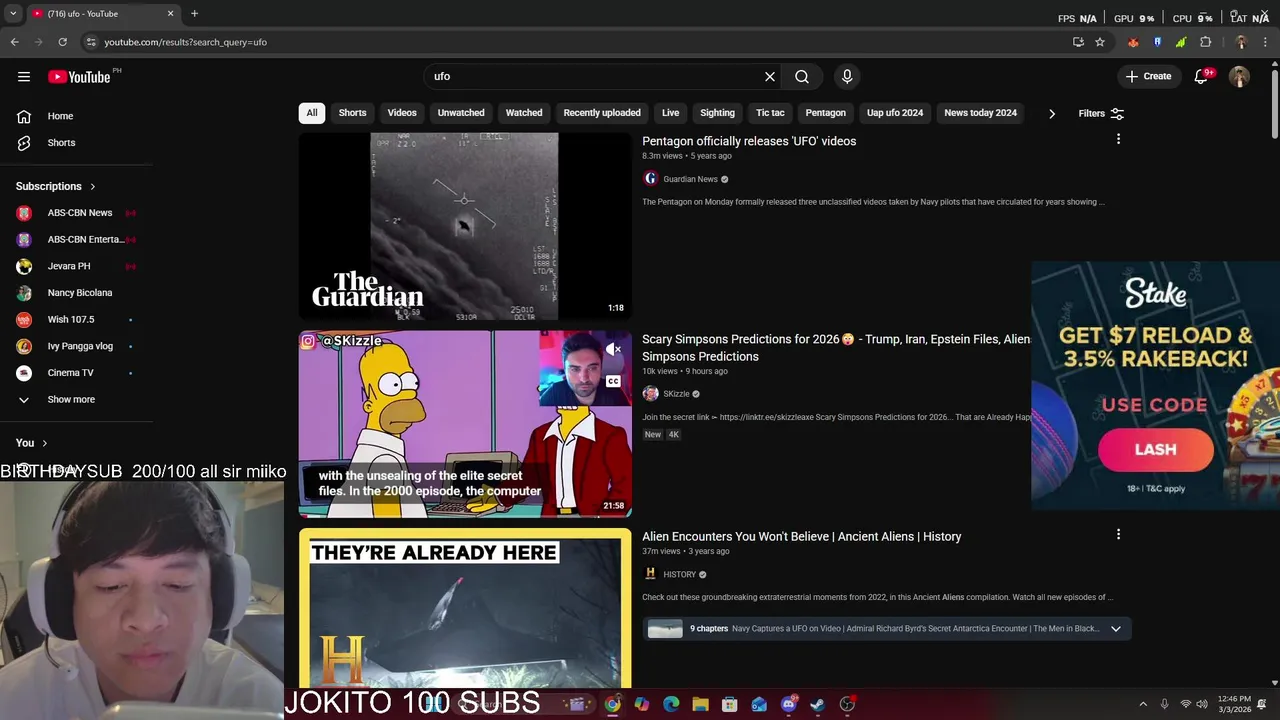Open Discord from the taskbar
The width and height of the screenshot is (1280, 720).
[x=788, y=704]
